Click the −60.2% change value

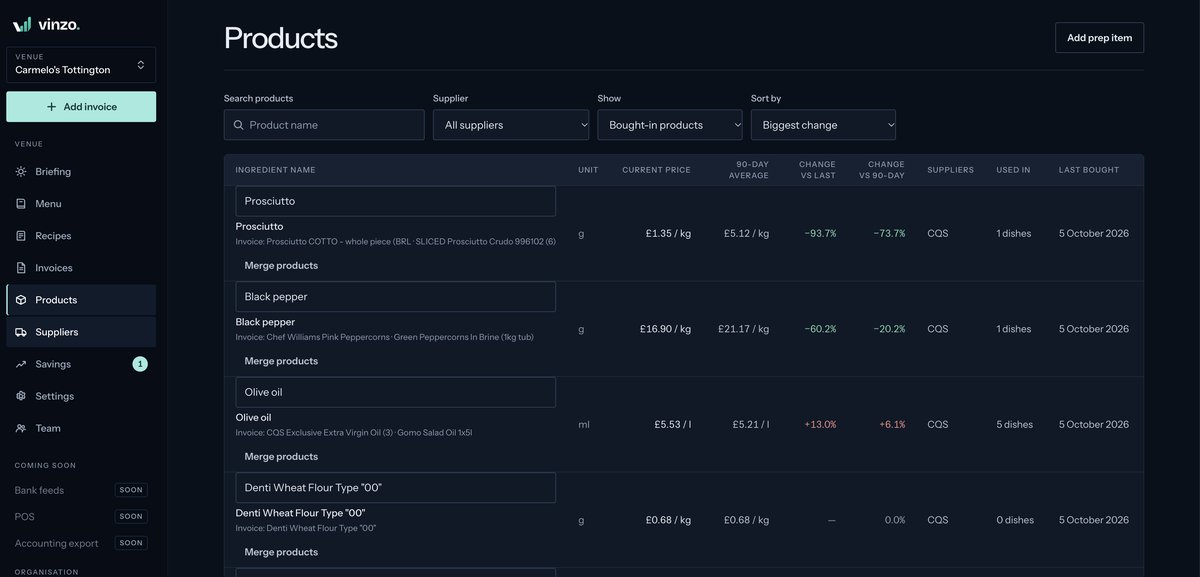tap(820, 329)
